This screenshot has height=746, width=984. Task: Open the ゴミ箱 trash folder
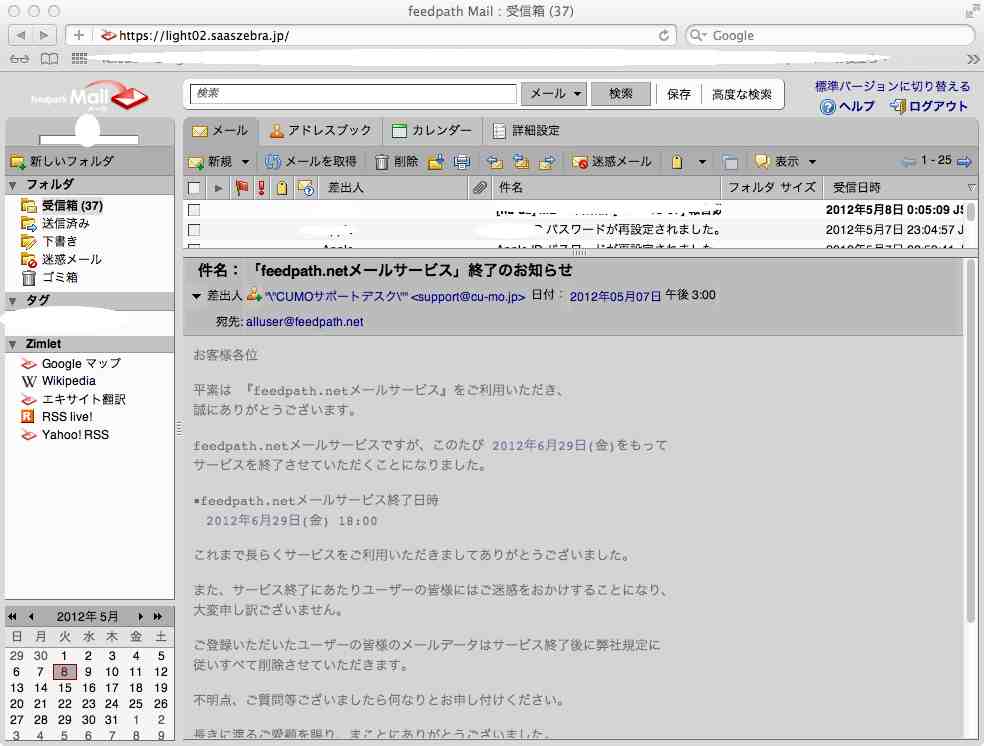coord(59,277)
